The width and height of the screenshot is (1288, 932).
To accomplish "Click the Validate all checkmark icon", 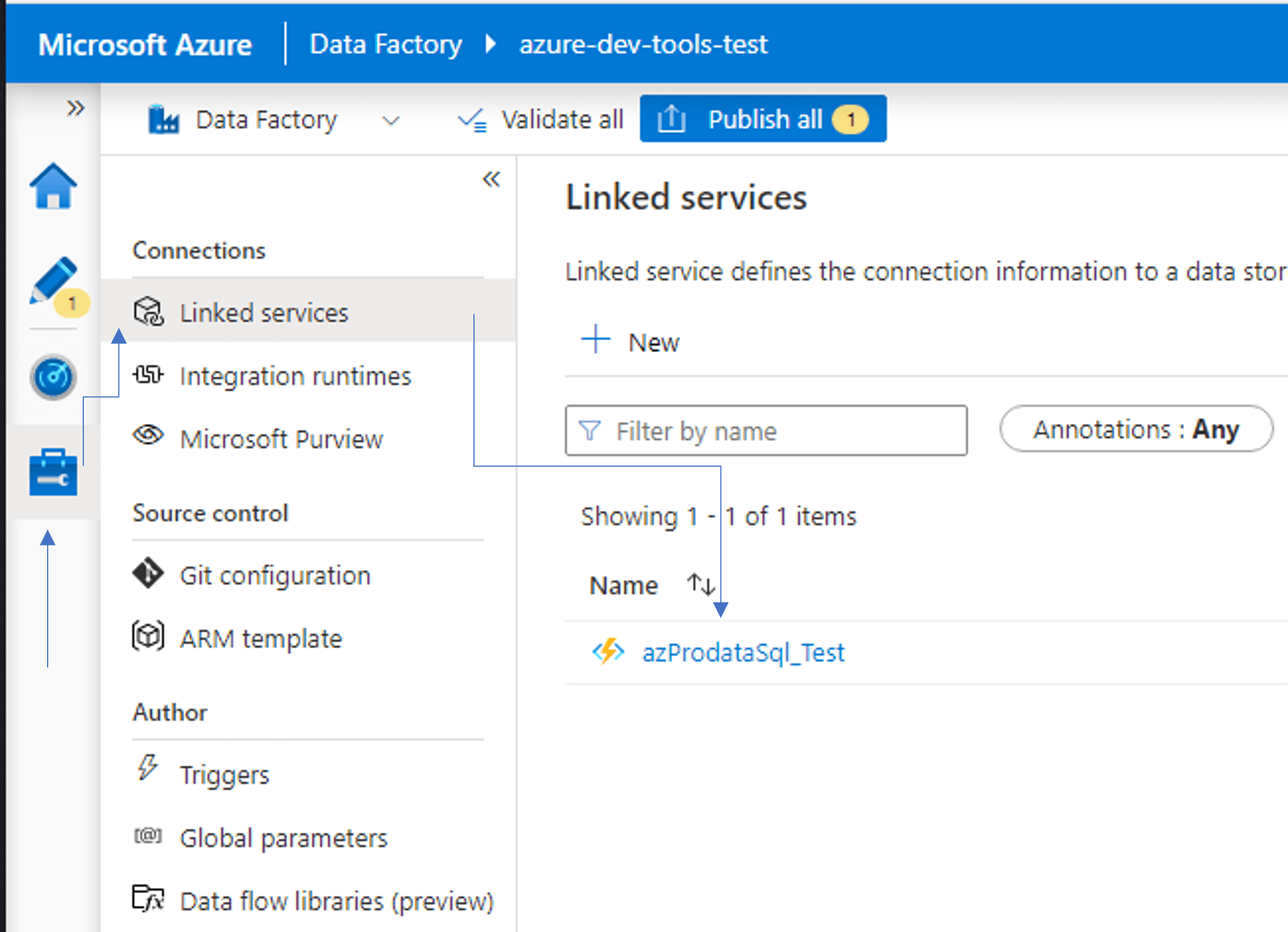I will point(472,120).
